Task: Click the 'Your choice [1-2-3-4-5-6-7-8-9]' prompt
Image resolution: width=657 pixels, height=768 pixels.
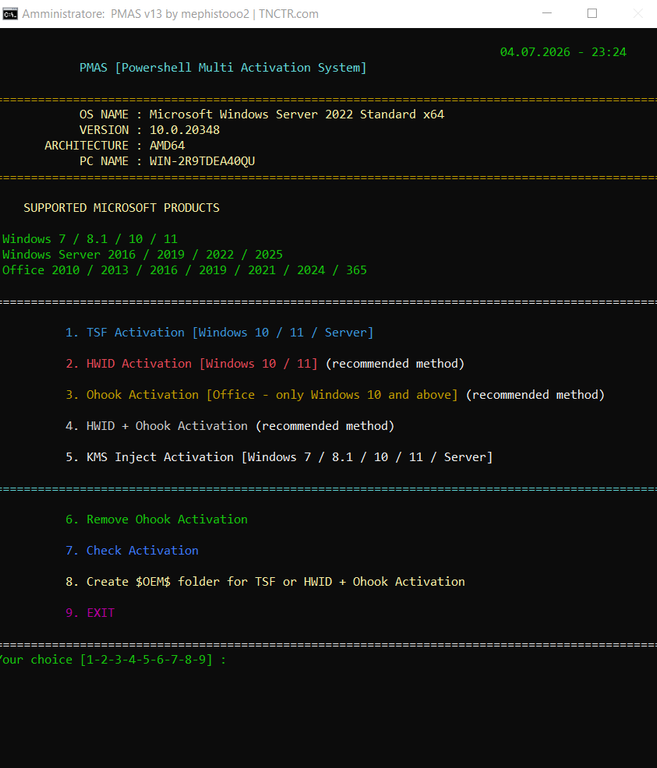Action: click(x=112, y=660)
